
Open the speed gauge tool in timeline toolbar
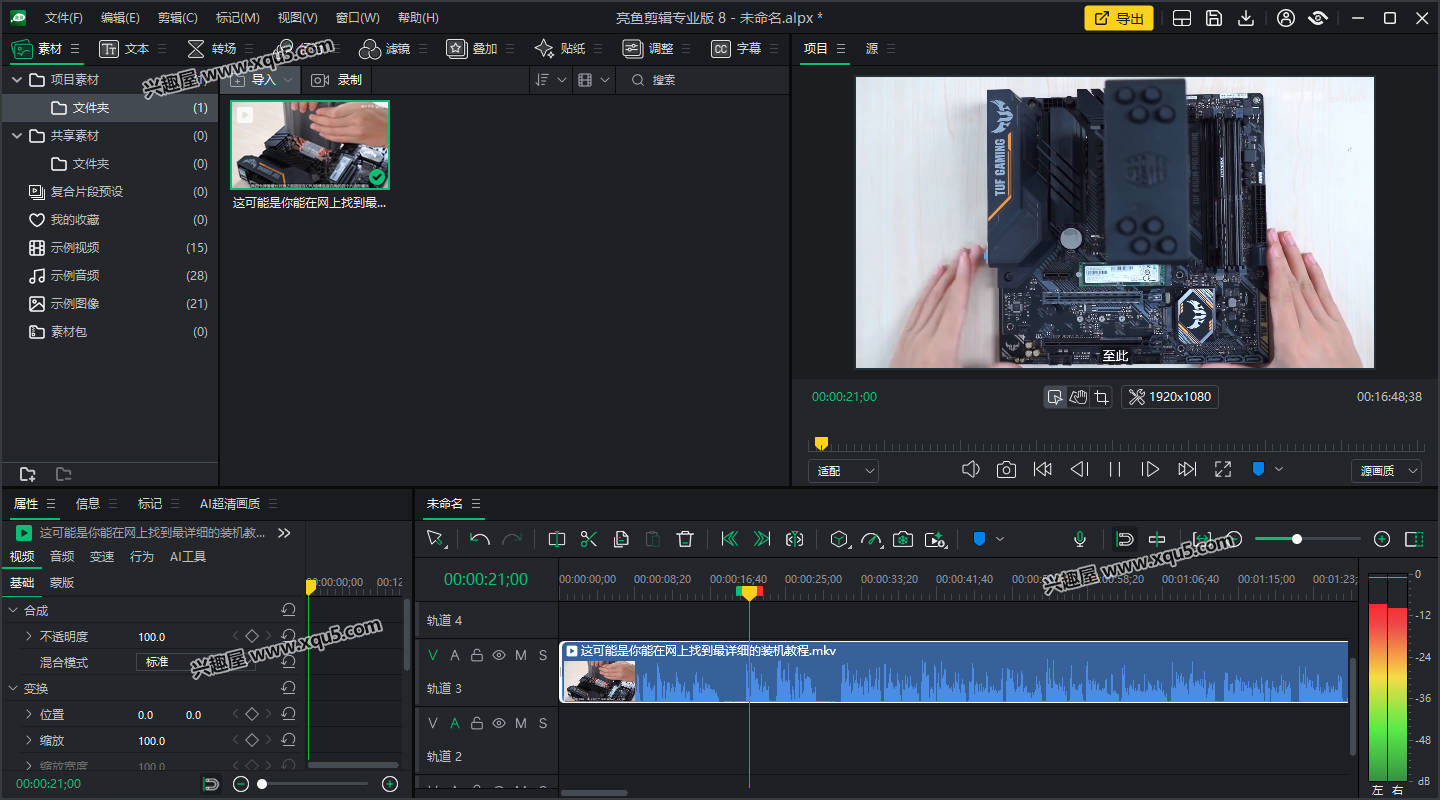(872, 539)
